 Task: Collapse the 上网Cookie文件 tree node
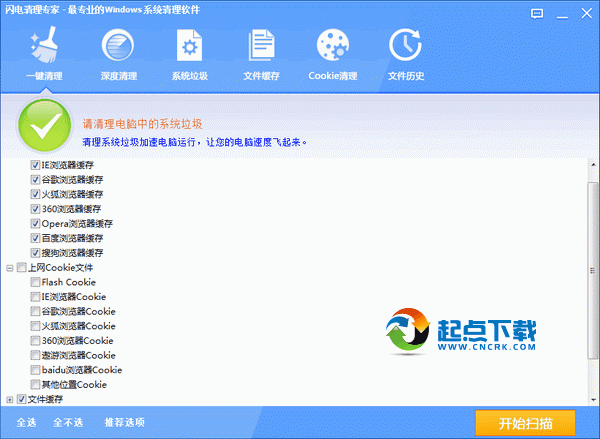coord(10,268)
